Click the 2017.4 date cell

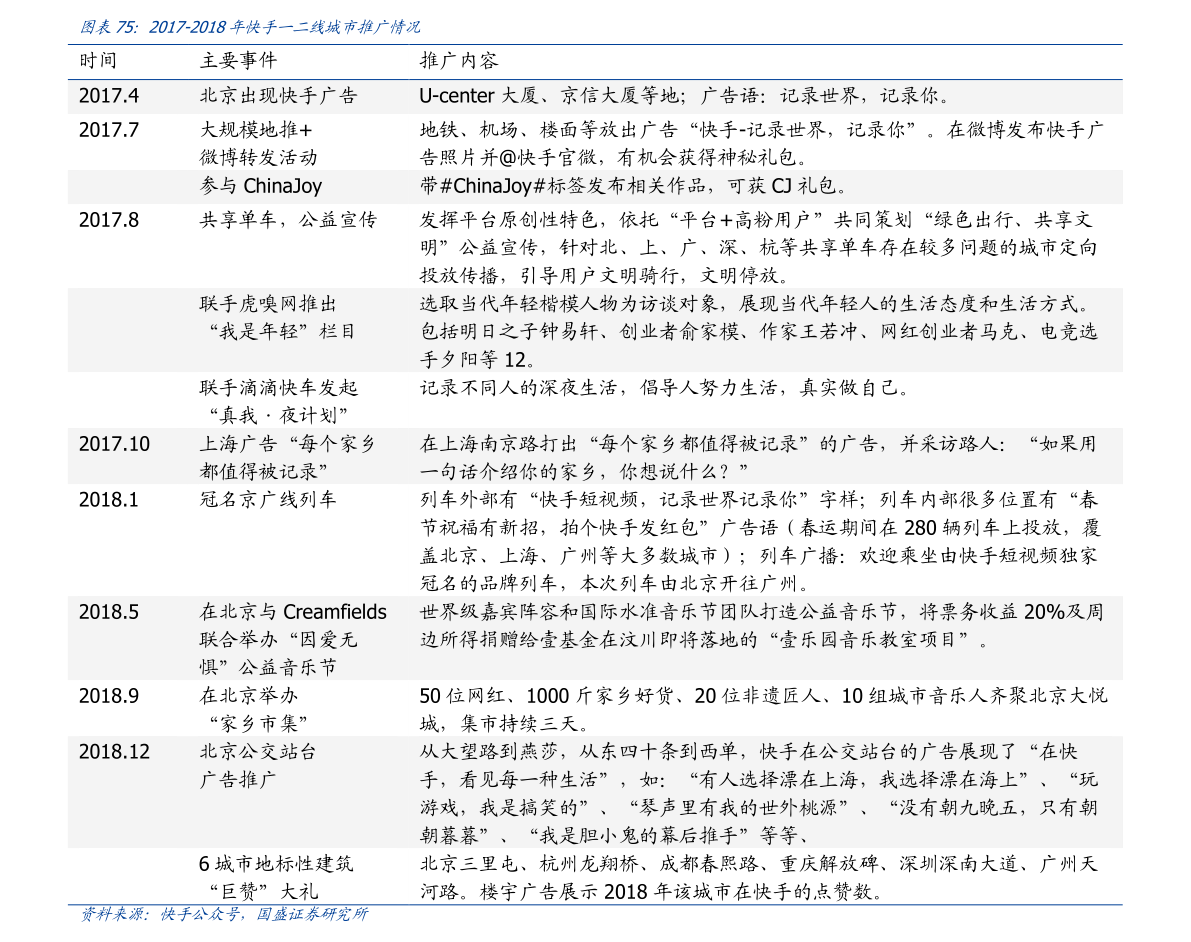click(109, 96)
